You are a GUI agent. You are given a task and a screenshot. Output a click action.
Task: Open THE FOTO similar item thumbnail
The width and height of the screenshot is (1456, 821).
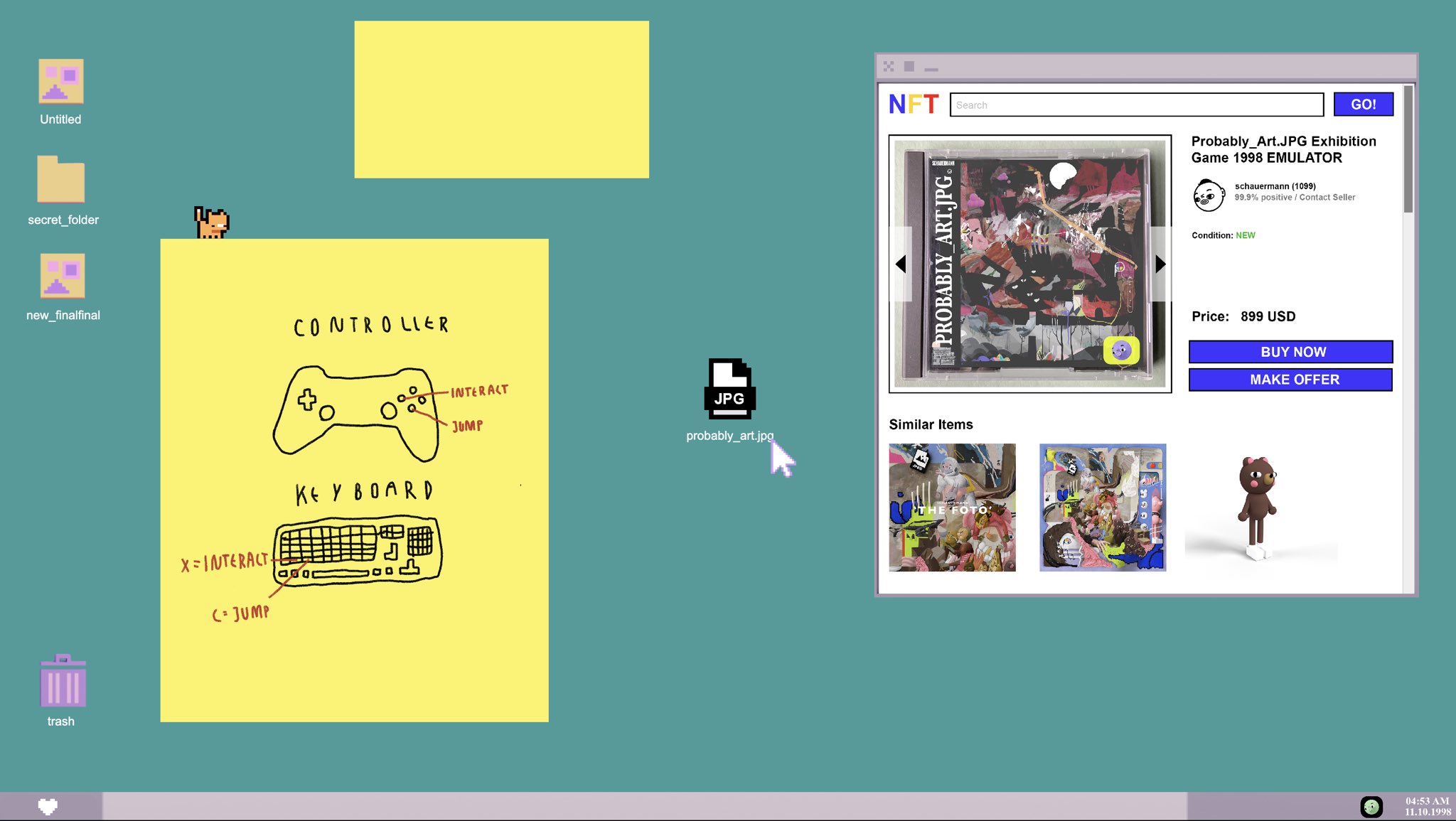[952, 508]
